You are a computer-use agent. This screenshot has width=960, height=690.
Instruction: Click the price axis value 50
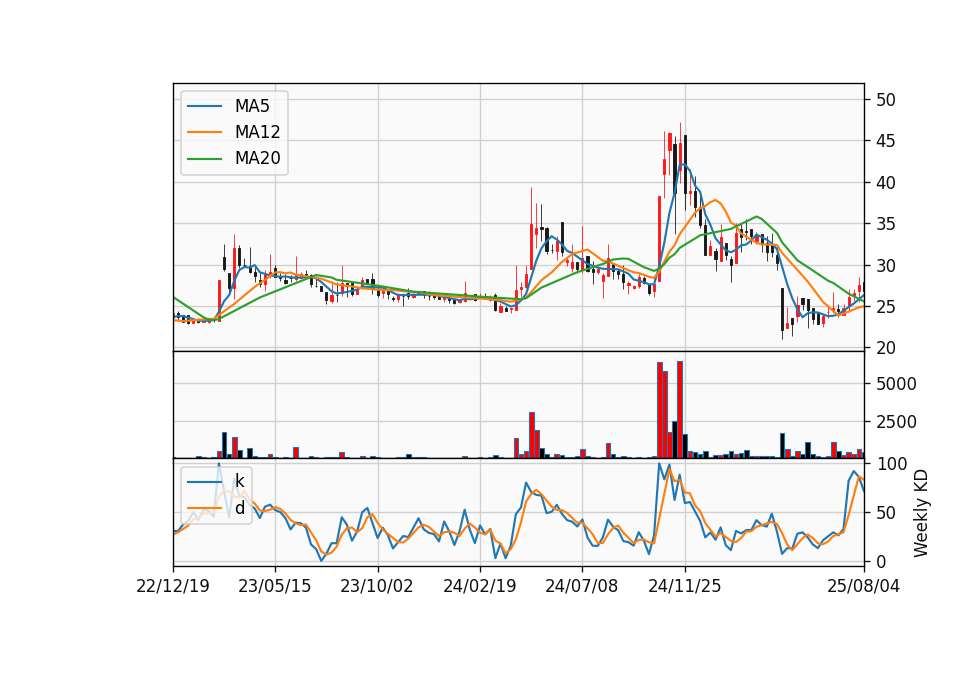pyautogui.click(x=885, y=100)
